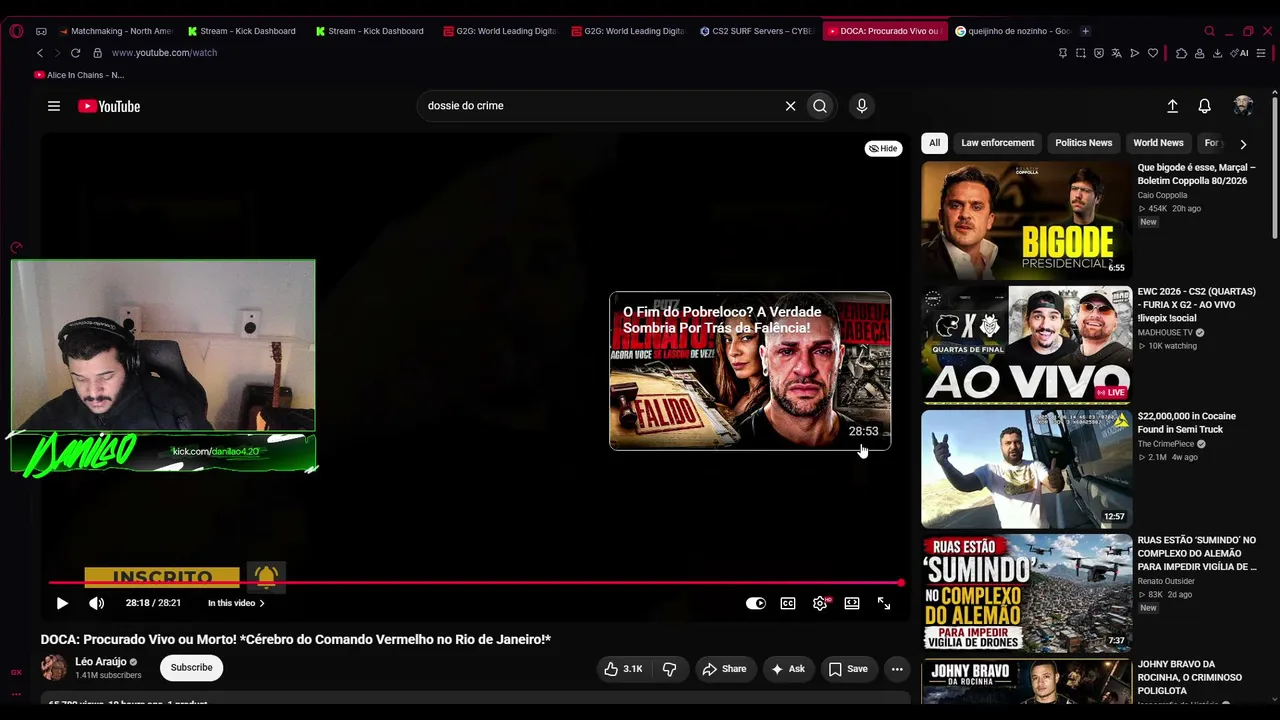This screenshot has width=1280, height=720.
Task: Open 'Johny Bravo da Rocinha' video title
Action: click(1189, 677)
